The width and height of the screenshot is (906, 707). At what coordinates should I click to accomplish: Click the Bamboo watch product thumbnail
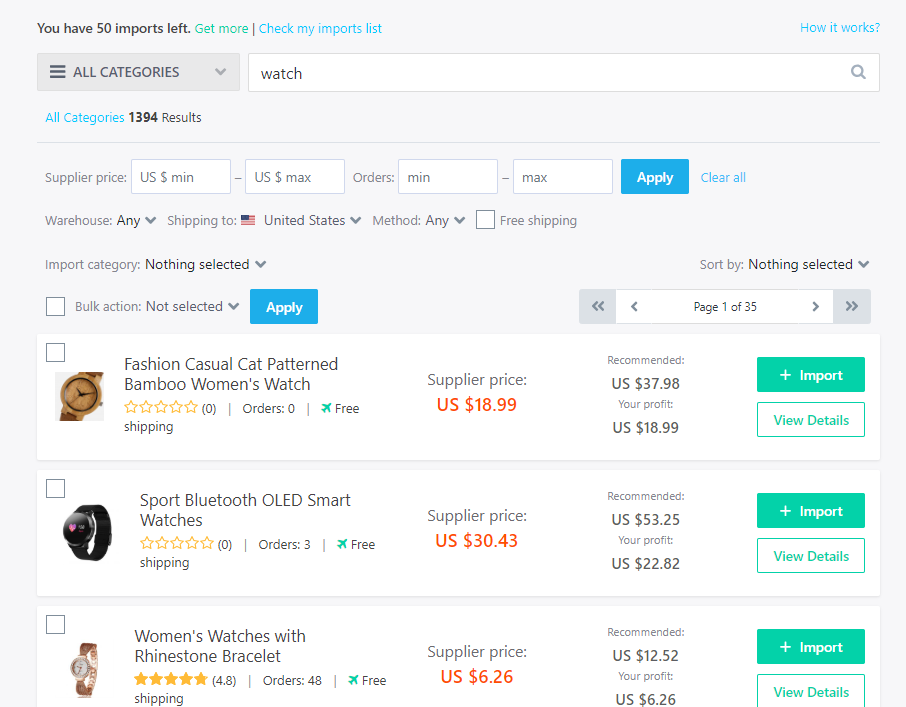80,396
